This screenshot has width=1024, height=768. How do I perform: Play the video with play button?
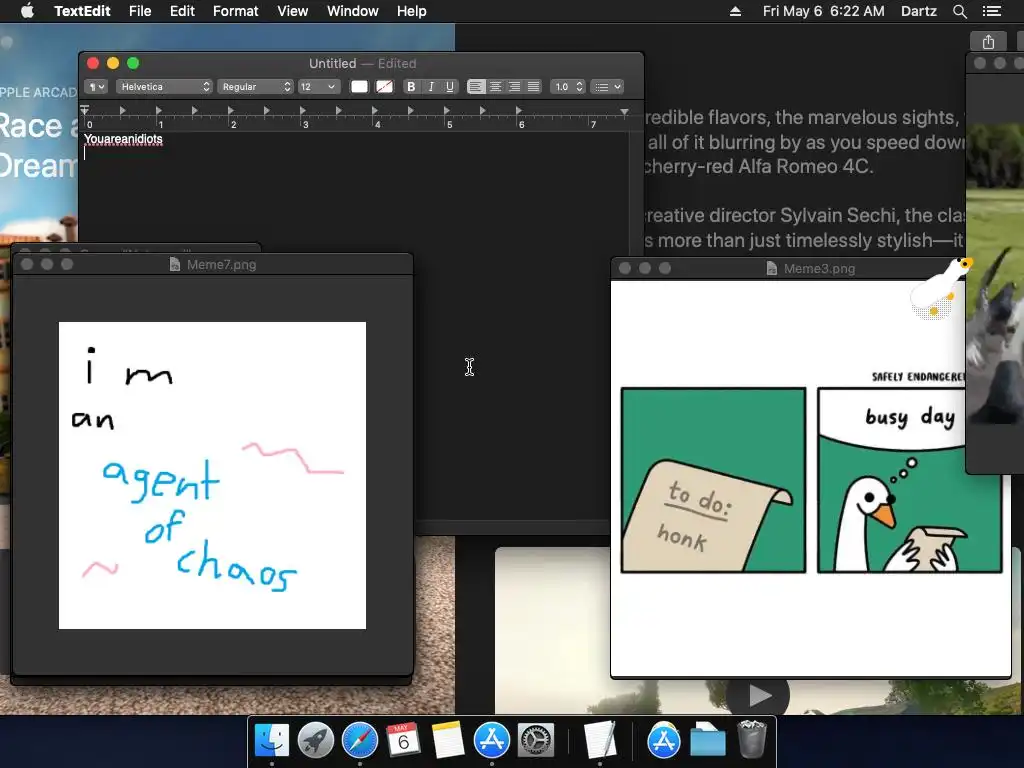pyautogui.click(x=758, y=696)
